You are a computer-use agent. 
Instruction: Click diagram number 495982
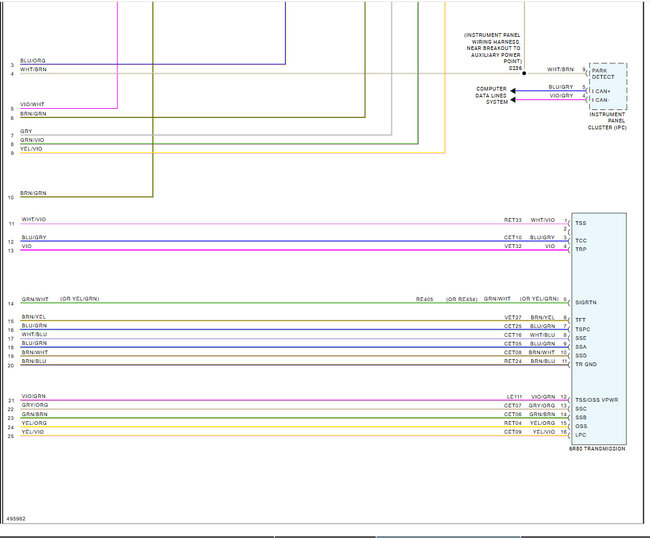click(x=16, y=519)
